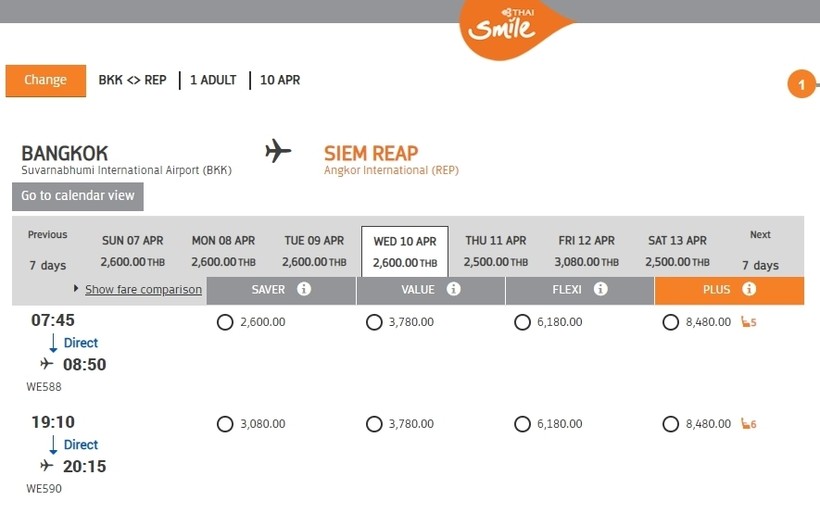820x513 pixels.
Task: Click the airplane icon between city names
Action: 278,152
